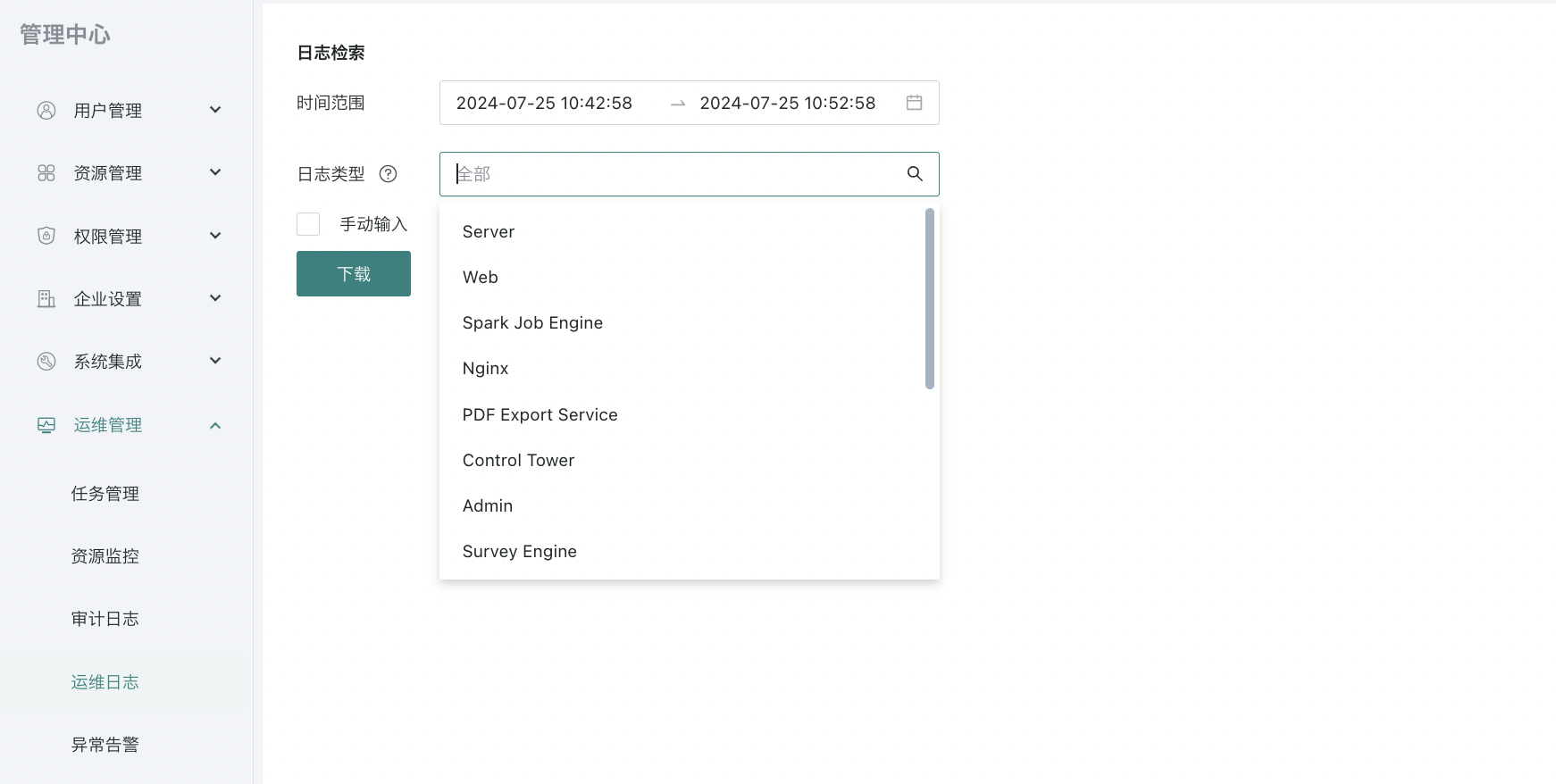Open the calendar icon in time range
Image resolution: width=1556 pixels, height=784 pixels.
(x=914, y=103)
